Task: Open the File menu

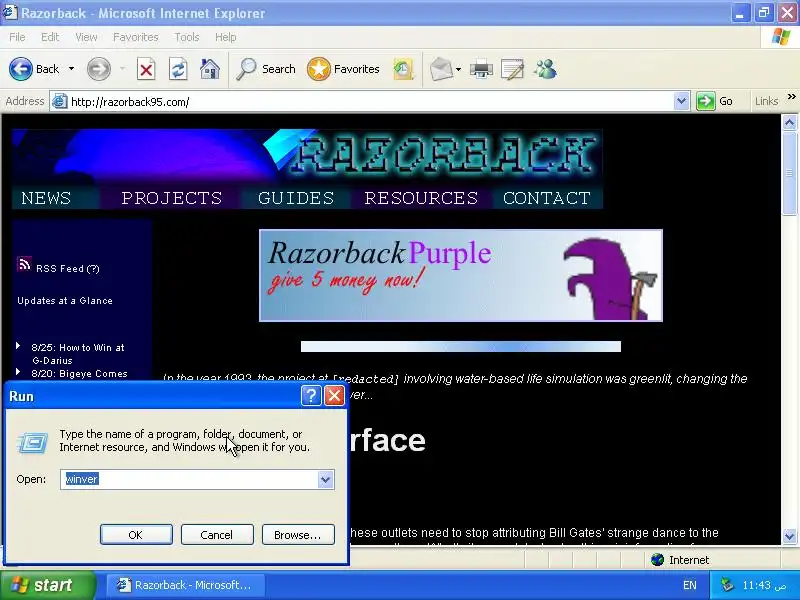Action: point(17,37)
